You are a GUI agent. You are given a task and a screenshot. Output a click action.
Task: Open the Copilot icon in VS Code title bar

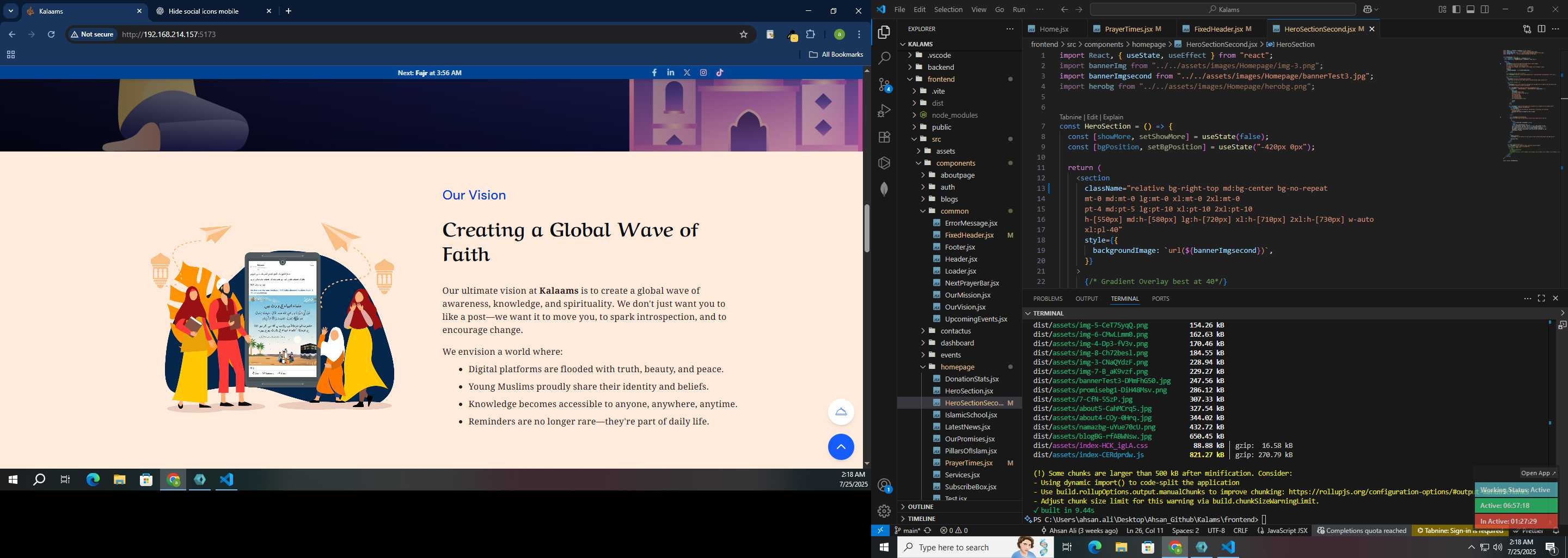tap(1367, 10)
